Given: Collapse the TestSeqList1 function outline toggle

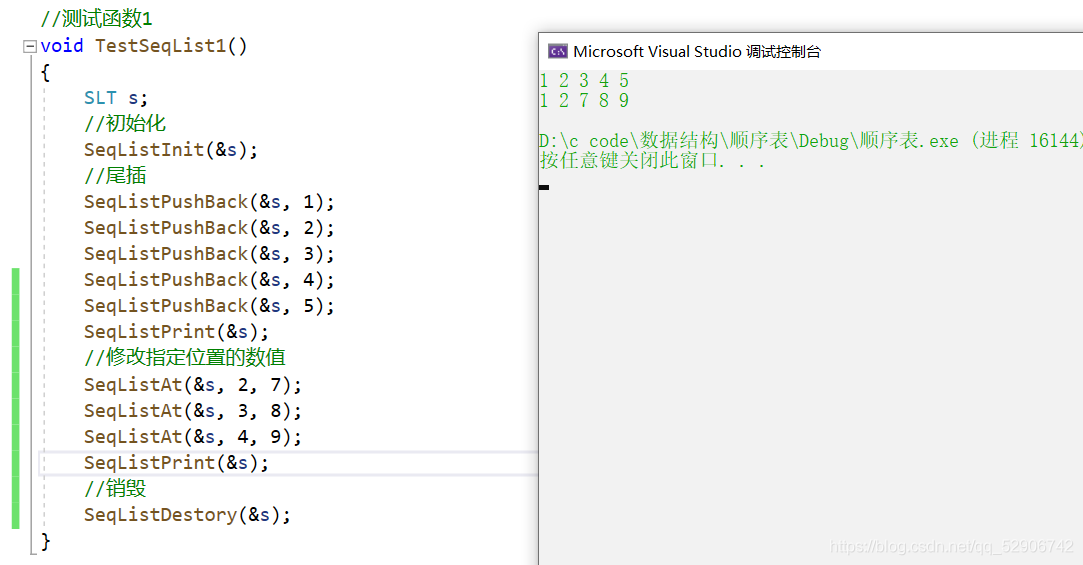Looking at the screenshot, I should [30, 46].
